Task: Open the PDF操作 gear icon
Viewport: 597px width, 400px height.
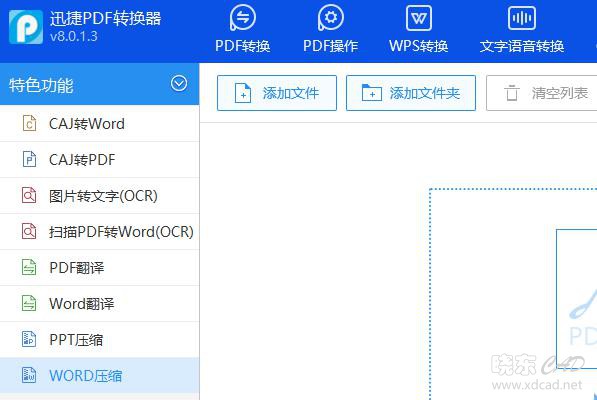Action: [x=330, y=18]
